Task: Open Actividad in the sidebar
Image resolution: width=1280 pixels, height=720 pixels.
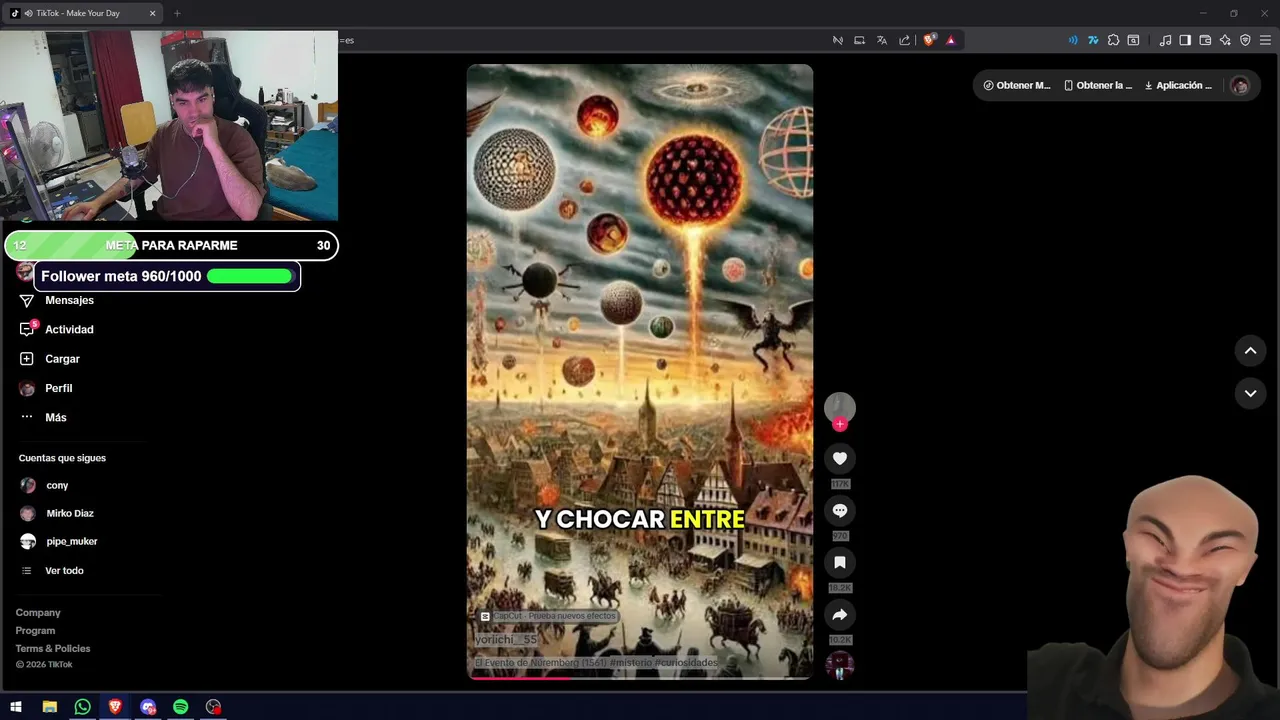Action: 69,330
